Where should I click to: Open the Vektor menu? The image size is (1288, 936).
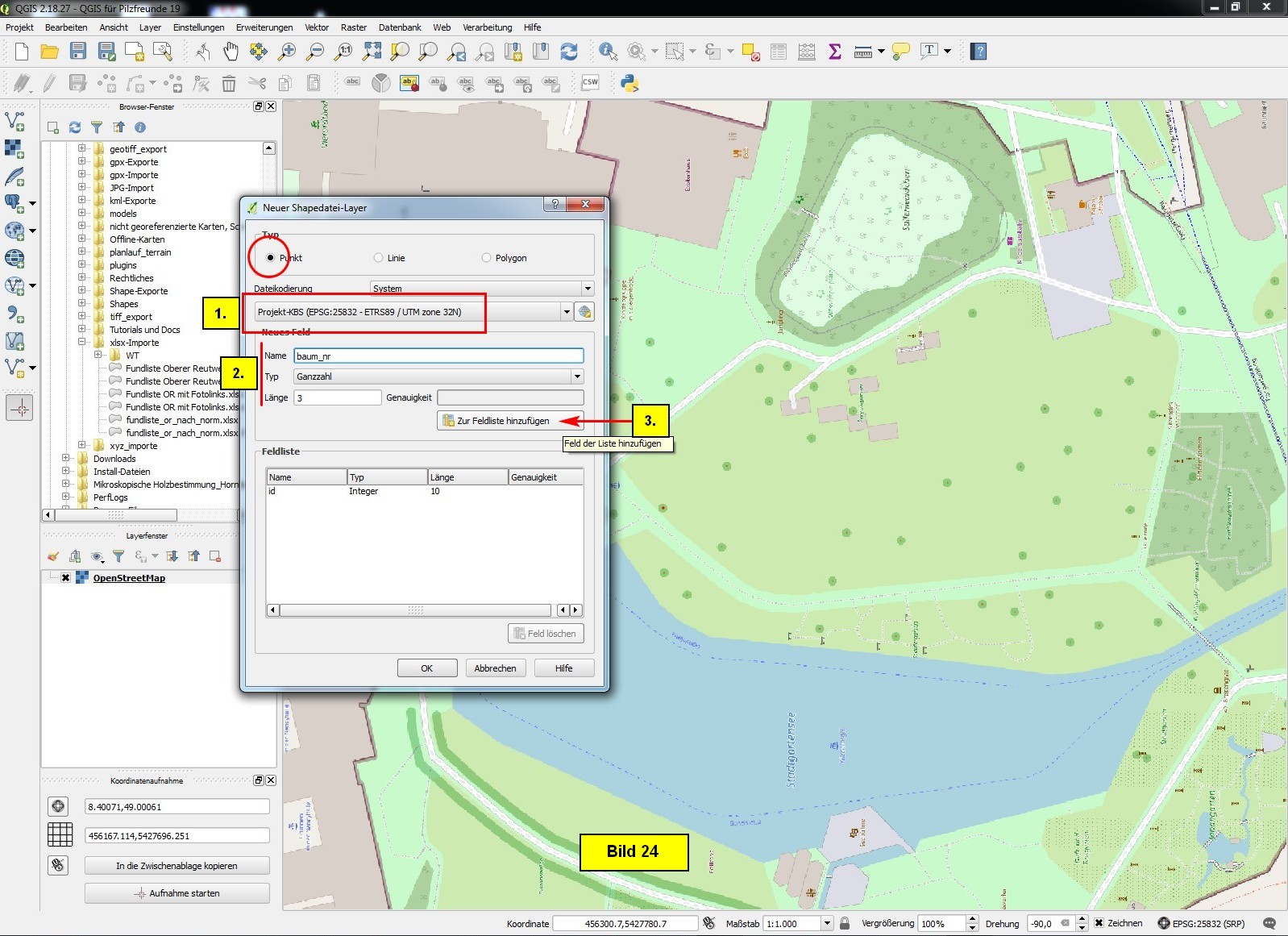(316, 27)
